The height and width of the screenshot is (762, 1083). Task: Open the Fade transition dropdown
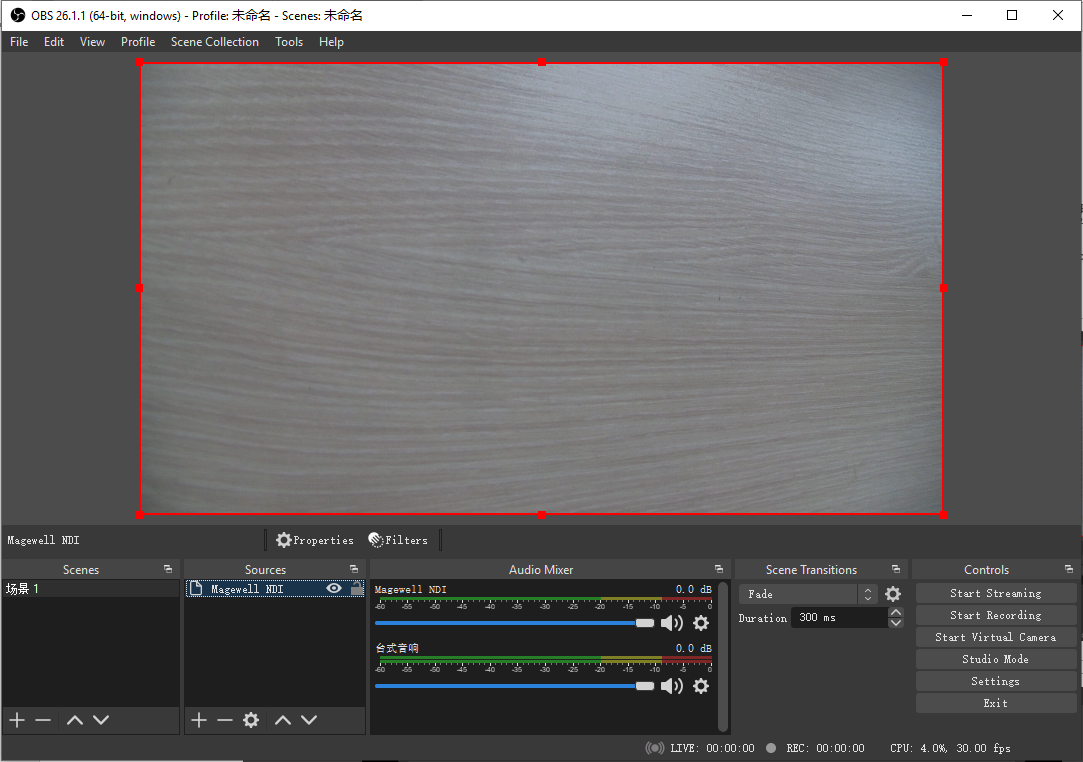[x=868, y=593]
